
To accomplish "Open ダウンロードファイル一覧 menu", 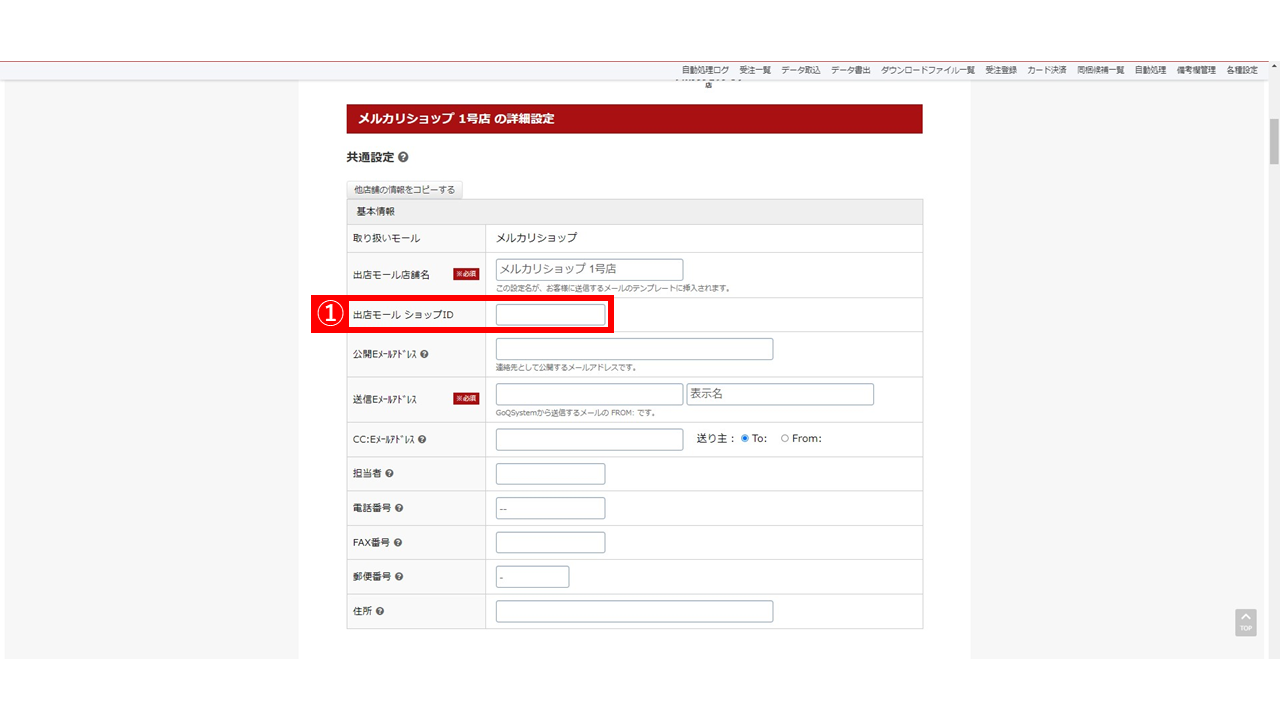I will coord(928,70).
